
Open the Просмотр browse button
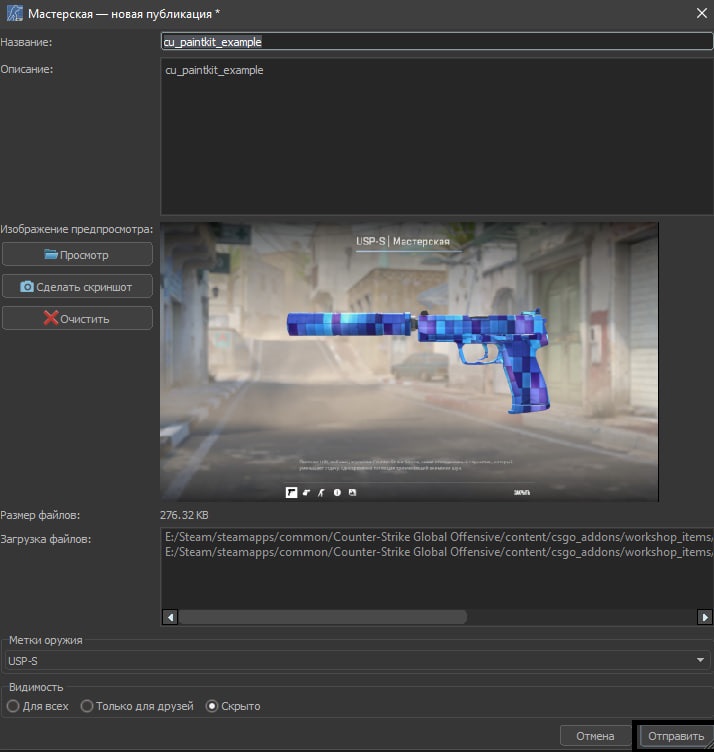(x=77, y=254)
